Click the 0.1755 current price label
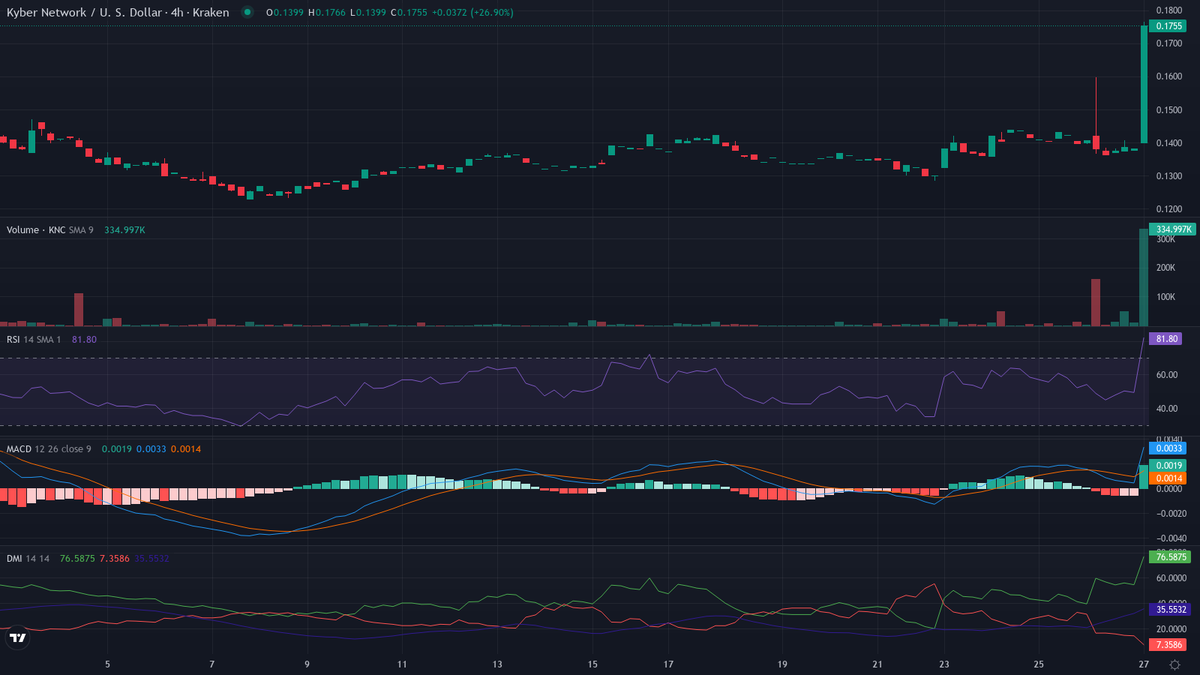This screenshot has height=675, width=1200. (x=1168, y=27)
